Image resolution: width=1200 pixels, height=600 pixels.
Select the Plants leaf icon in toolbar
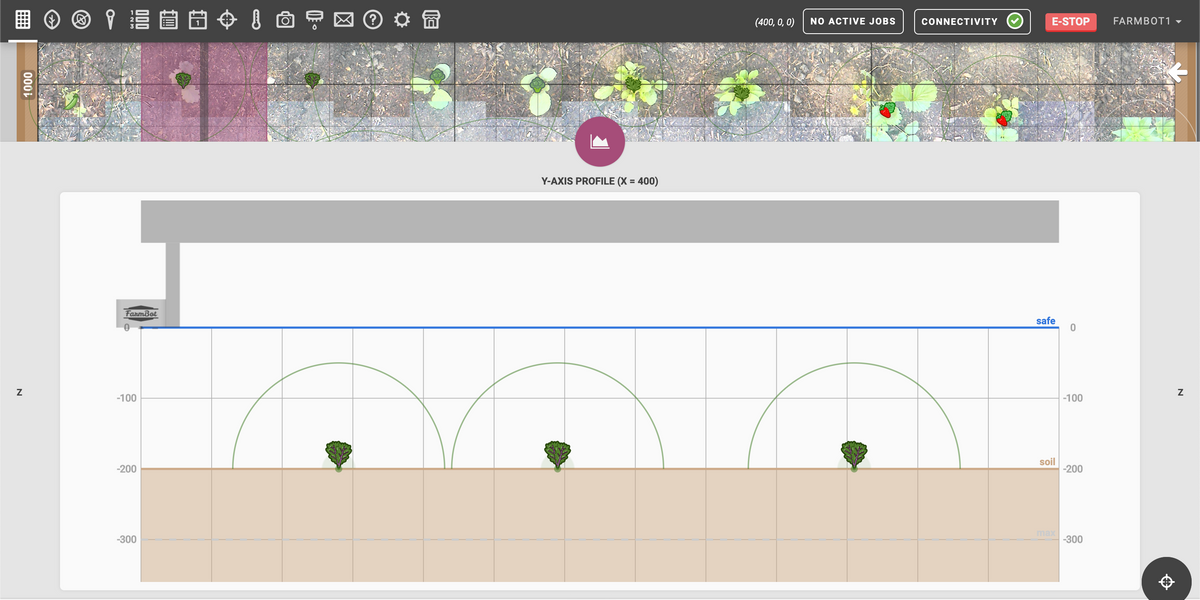click(51, 18)
